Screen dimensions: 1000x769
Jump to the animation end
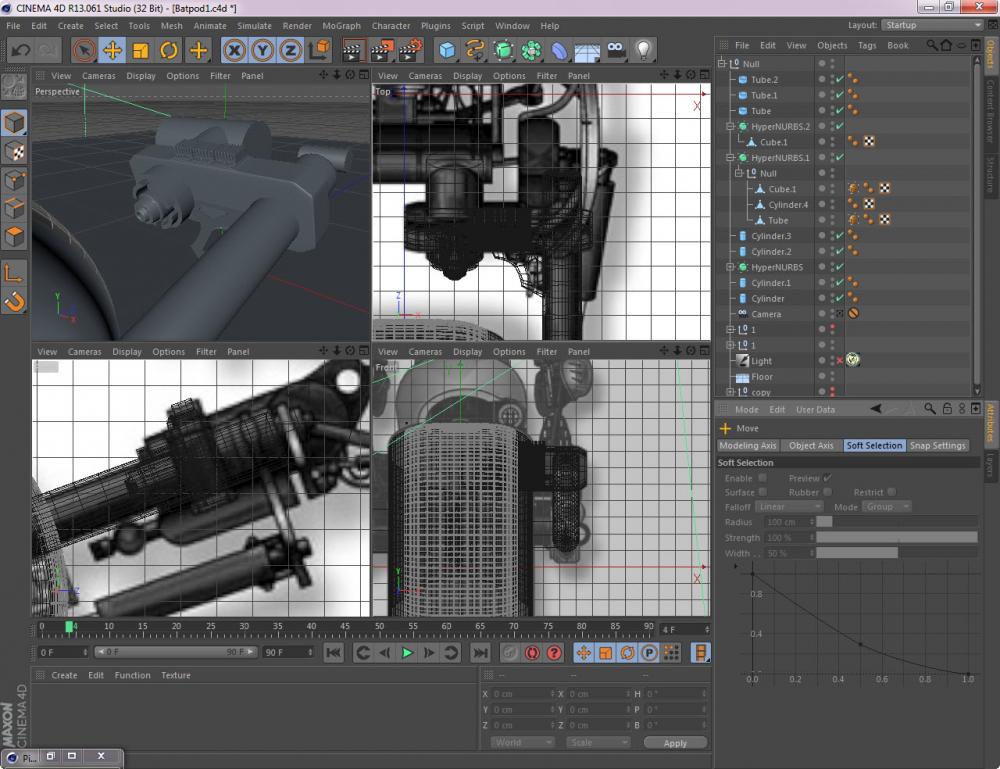[x=480, y=652]
